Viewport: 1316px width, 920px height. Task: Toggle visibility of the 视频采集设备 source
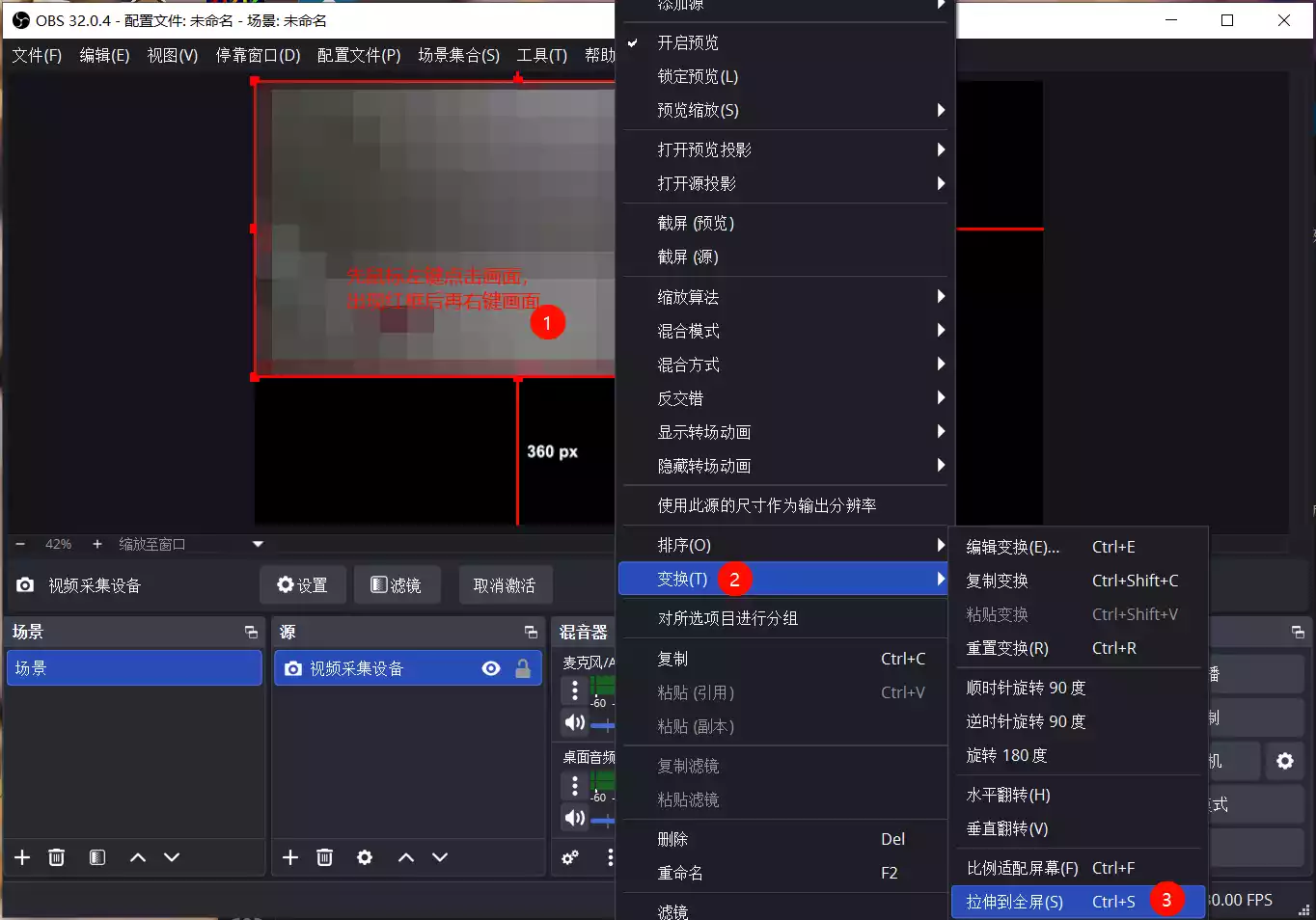coord(491,667)
